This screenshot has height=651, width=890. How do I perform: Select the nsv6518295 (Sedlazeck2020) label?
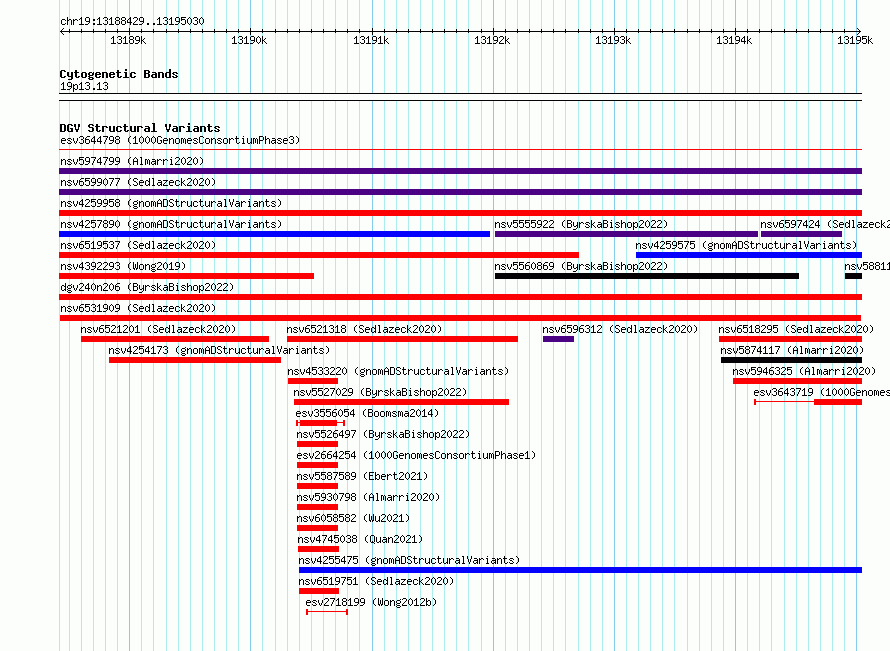796,329
